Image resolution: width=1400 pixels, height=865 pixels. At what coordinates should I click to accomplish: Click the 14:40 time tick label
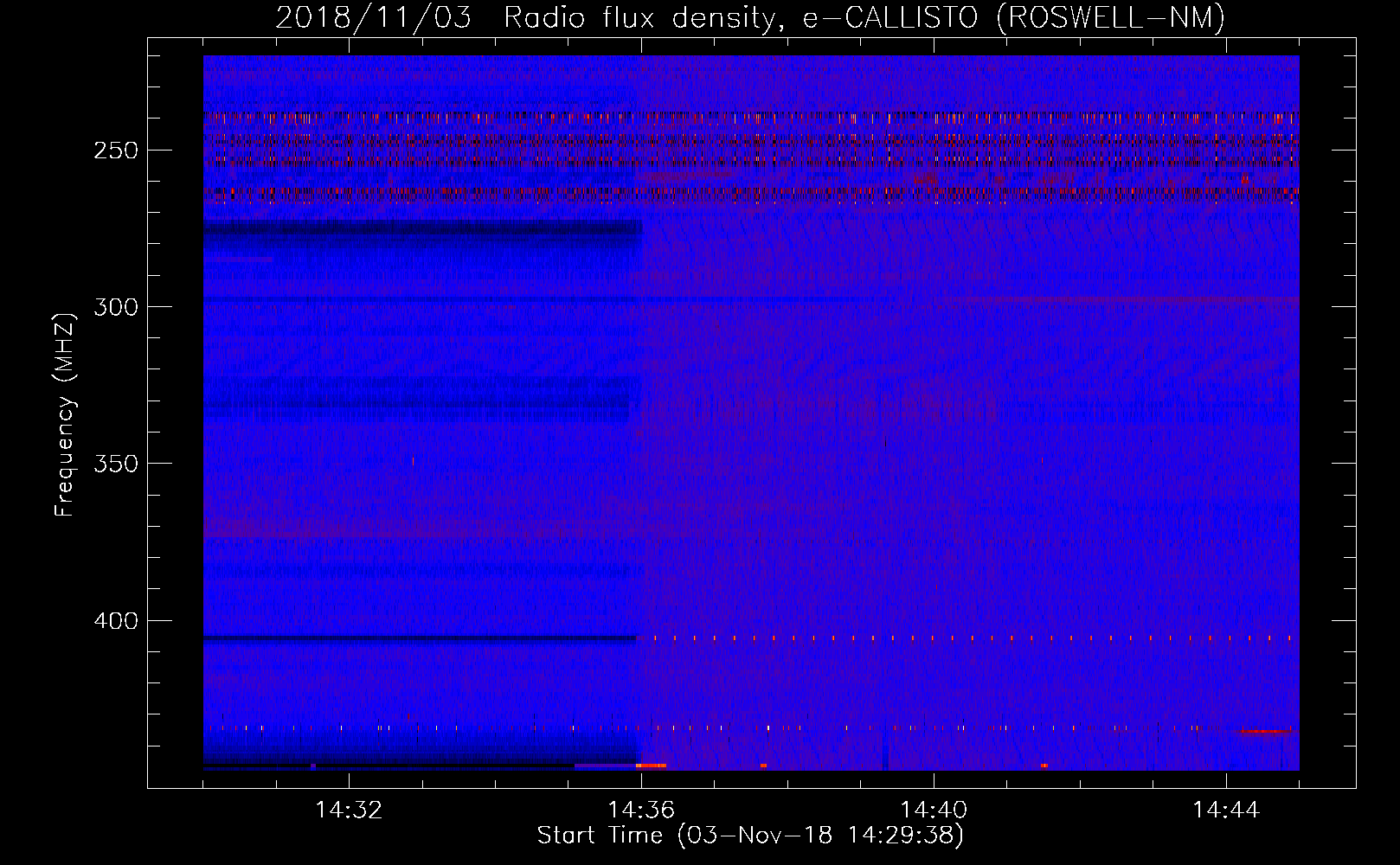[934, 811]
